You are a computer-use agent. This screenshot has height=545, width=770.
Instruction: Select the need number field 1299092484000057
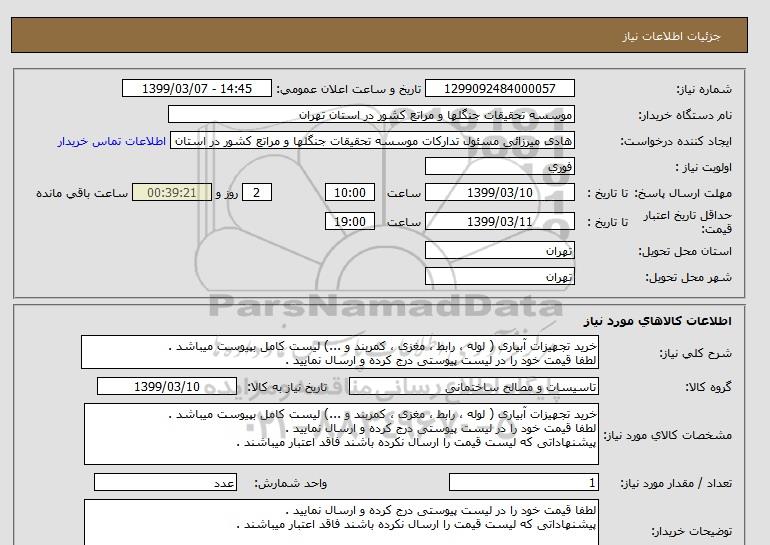click(499, 89)
